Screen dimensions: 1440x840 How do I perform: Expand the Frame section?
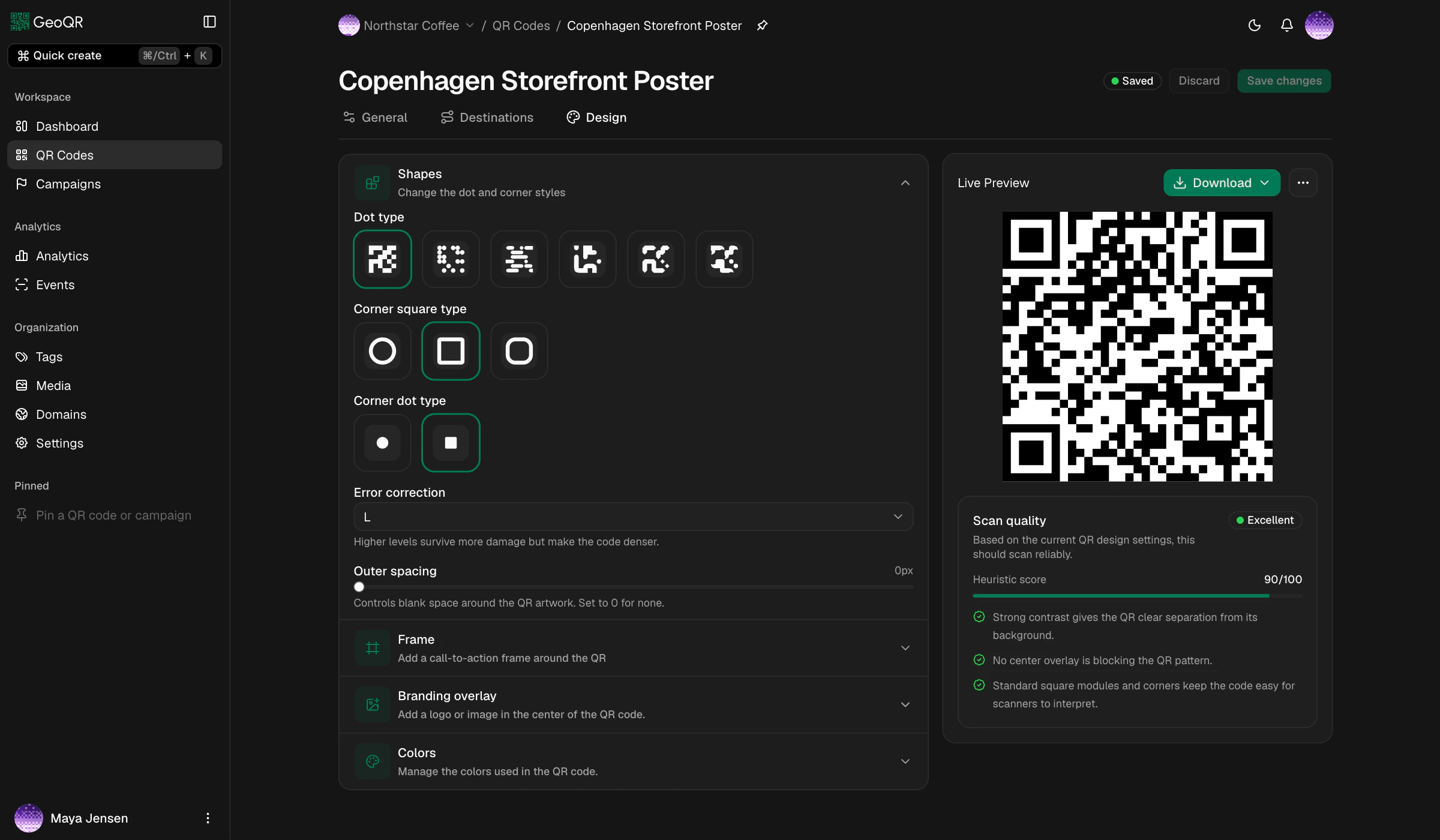(634, 649)
